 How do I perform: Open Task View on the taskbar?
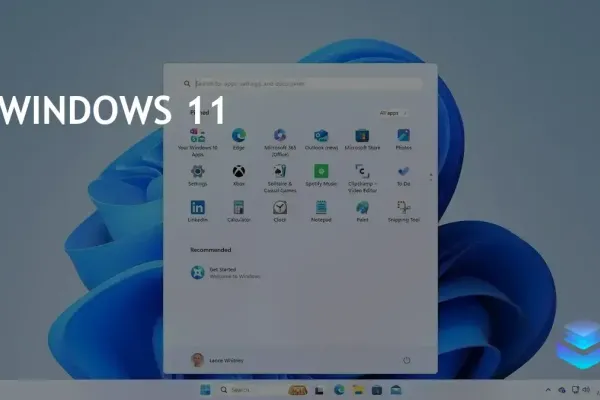[x=319, y=390]
